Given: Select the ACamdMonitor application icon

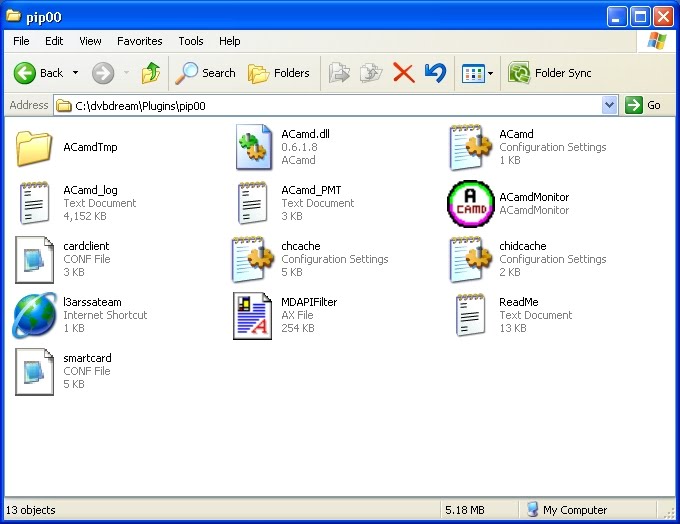Looking at the screenshot, I should coord(471,203).
